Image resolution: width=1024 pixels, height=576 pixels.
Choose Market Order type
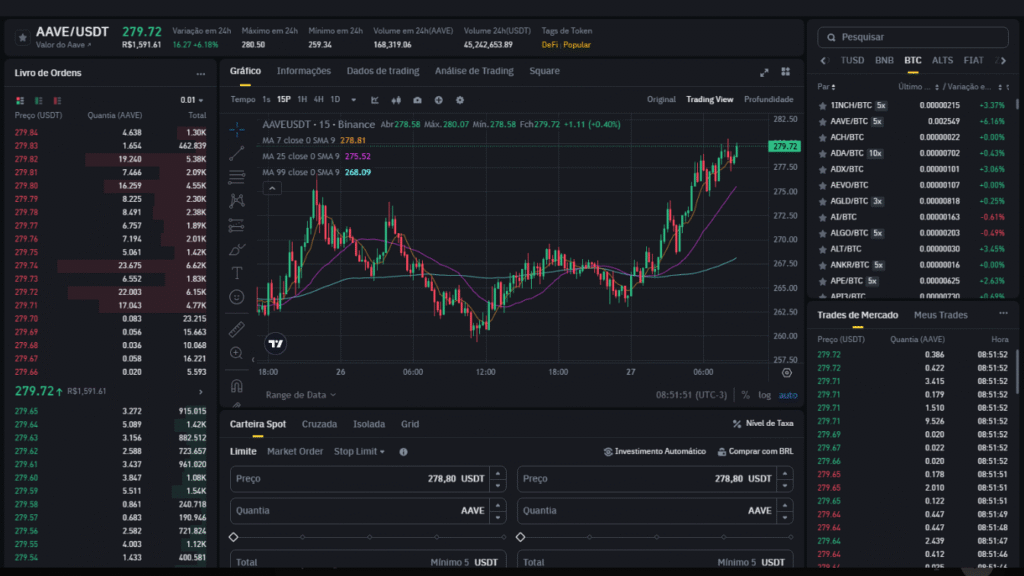coord(295,451)
